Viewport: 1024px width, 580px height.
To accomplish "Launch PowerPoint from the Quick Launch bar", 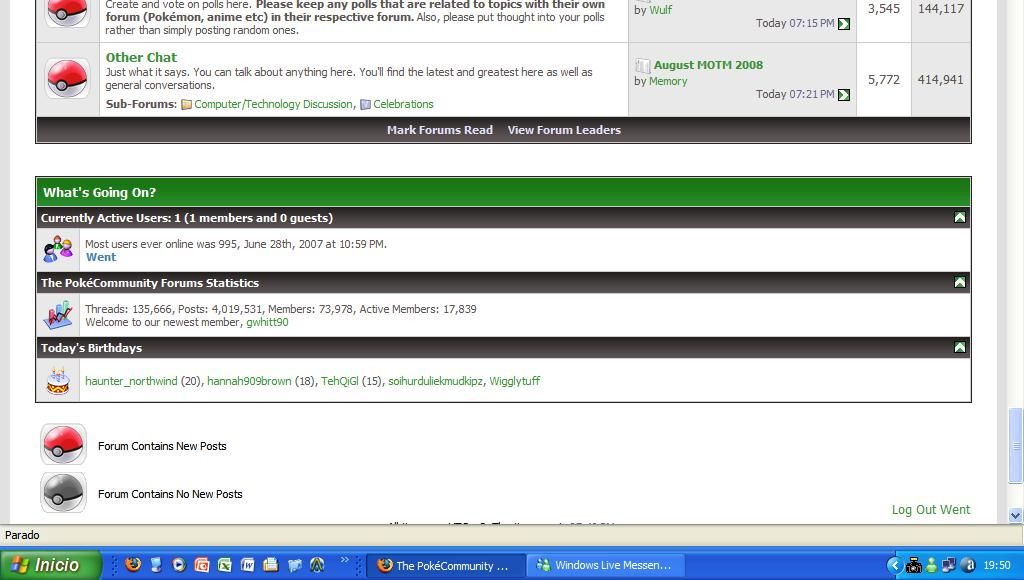I will pyautogui.click(x=202, y=564).
